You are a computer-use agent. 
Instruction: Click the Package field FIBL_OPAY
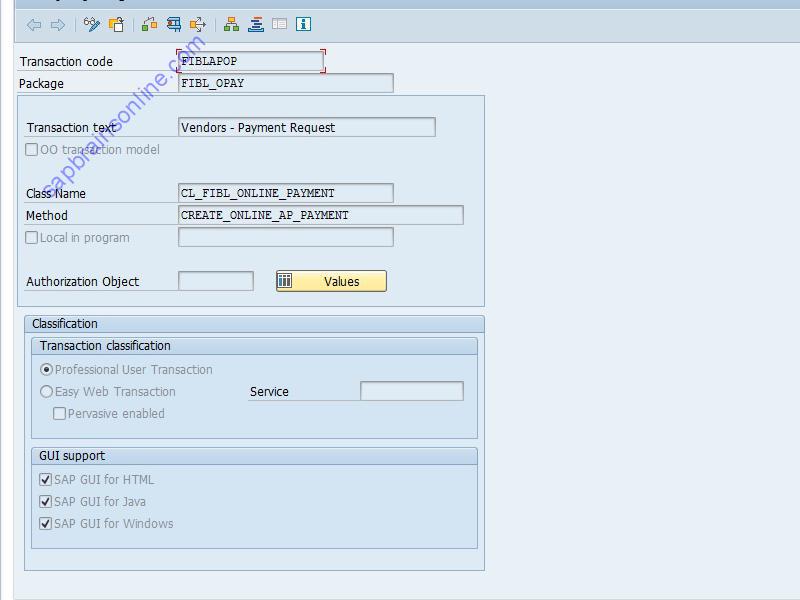(286, 83)
